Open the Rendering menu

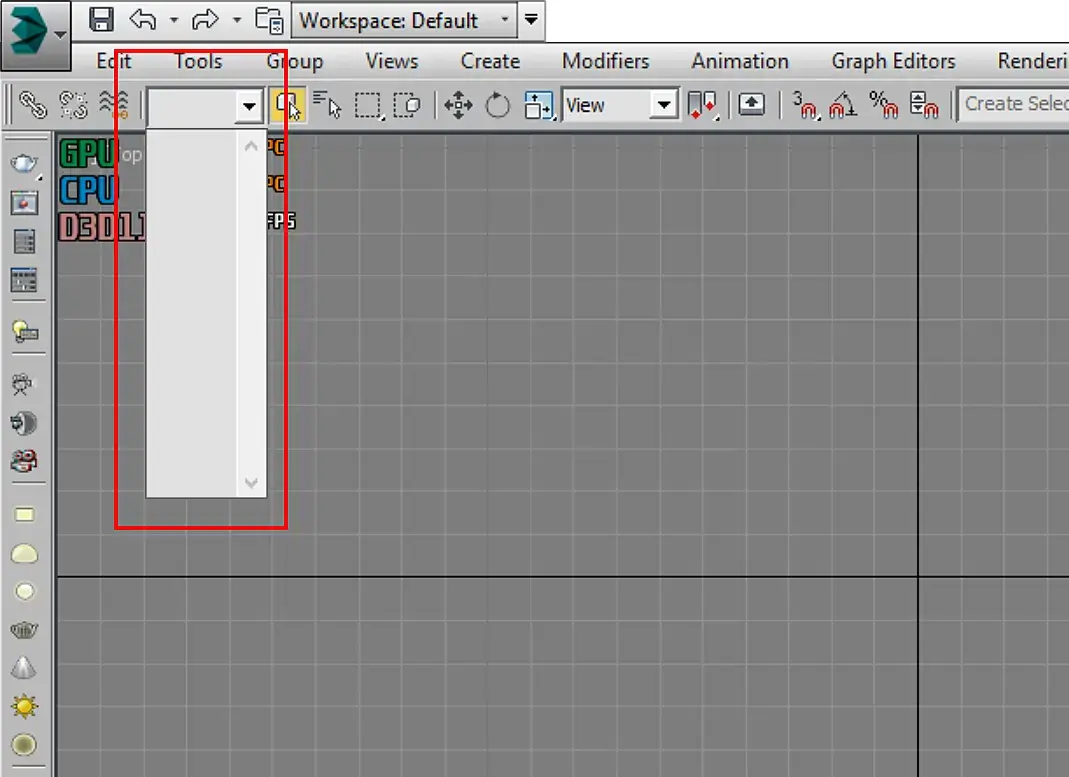pos(1032,61)
